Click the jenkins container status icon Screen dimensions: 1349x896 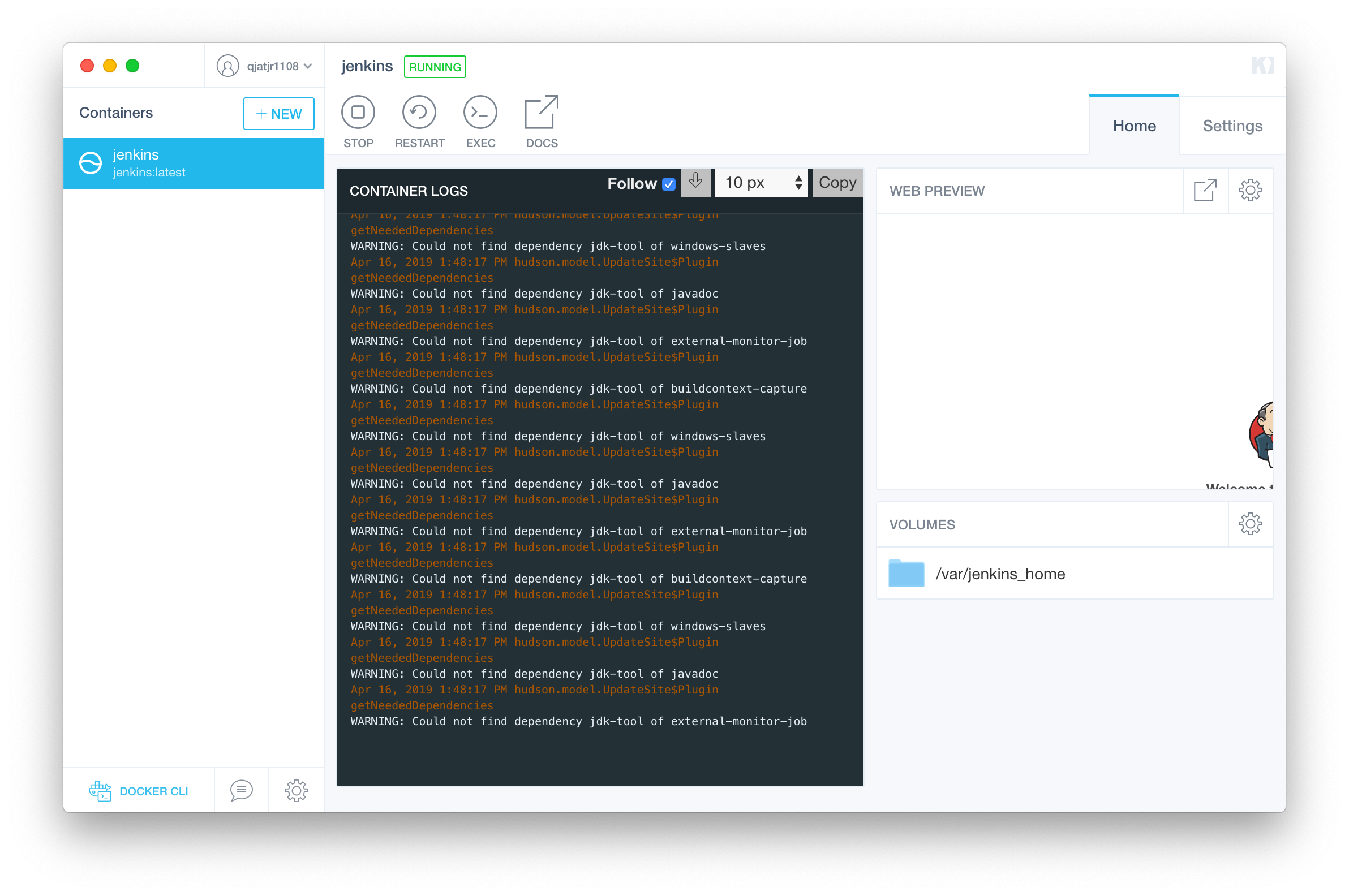(x=91, y=163)
